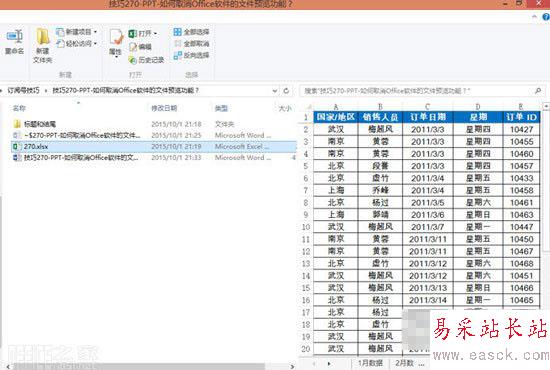Click the 订阅号技巧 breadcrumb
This screenshot has height=370, width=550.
click(x=23, y=90)
